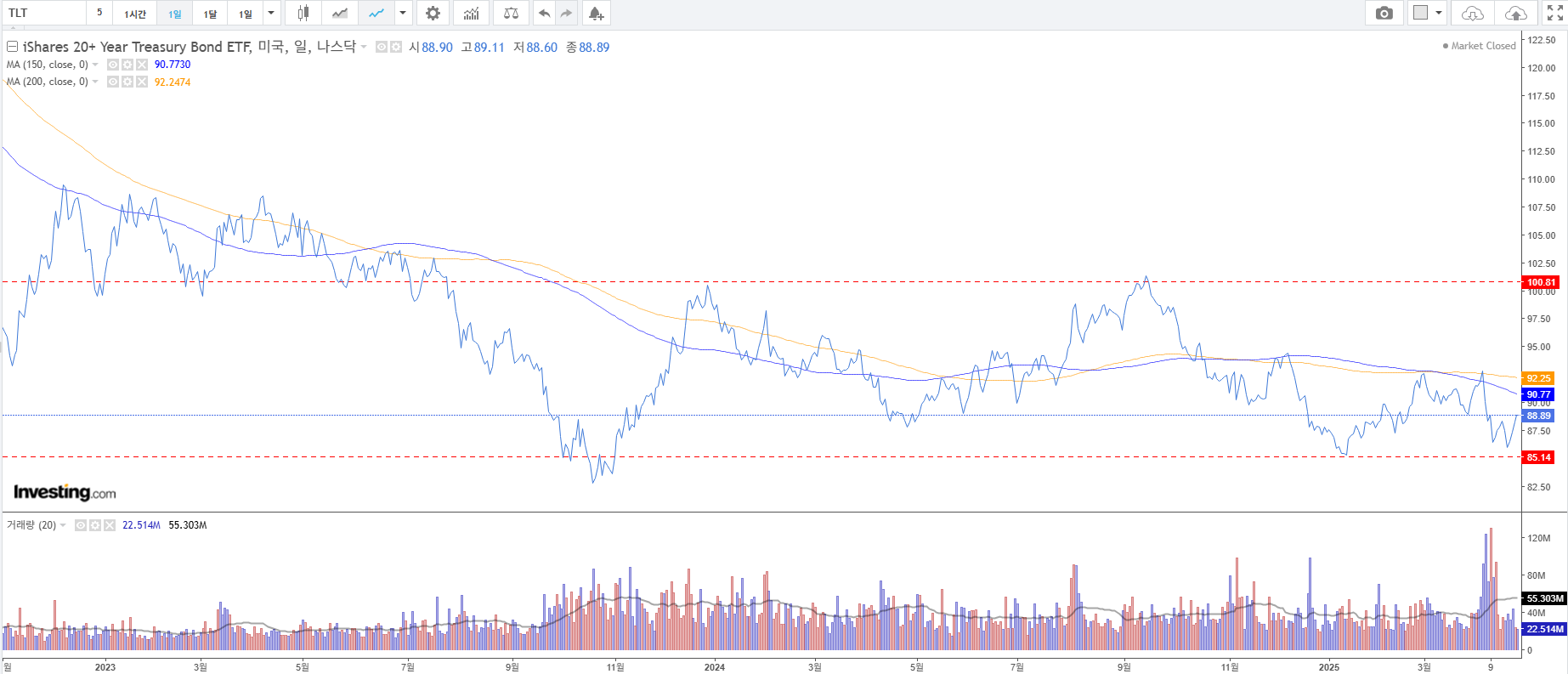Click the MA (200, close, 0) label
1568x674 pixels.
pos(48,82)
